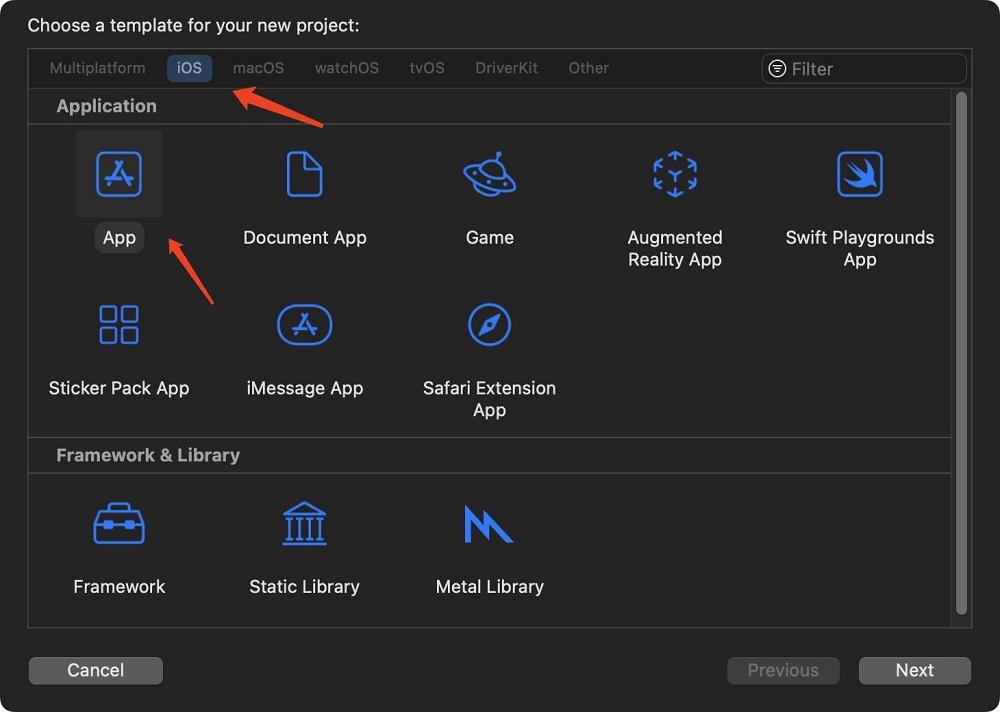Click the "Swift Playgrounds App" label
The width and height of the screenshot is (1000, 712).
860,248
